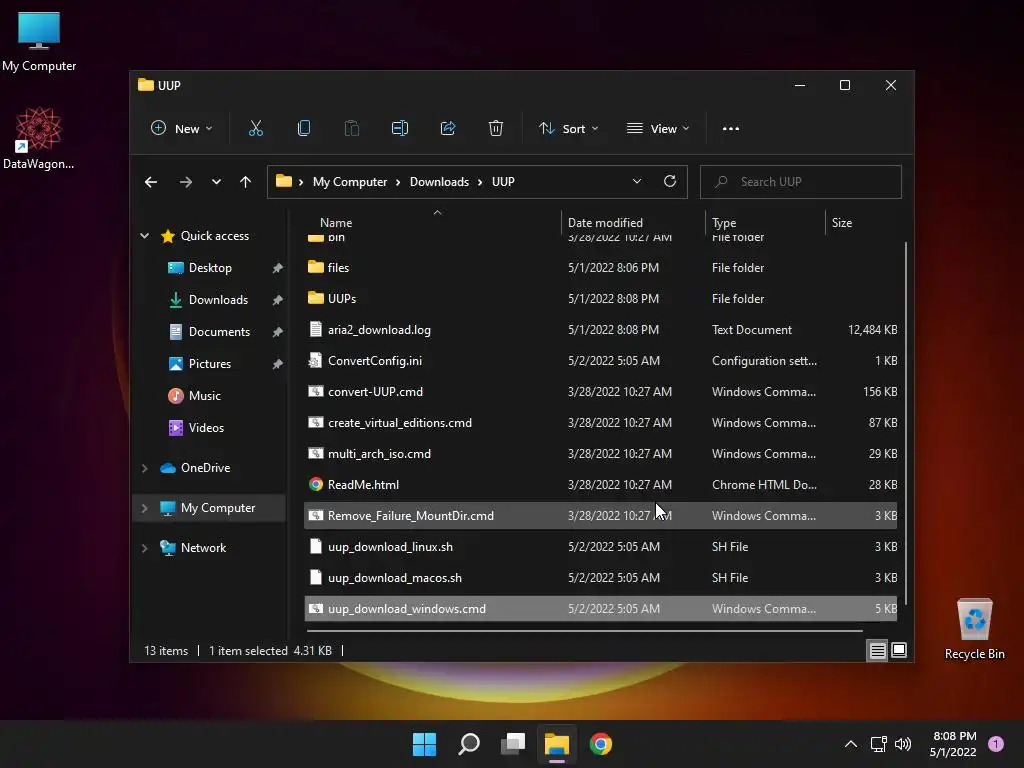Select uup_download_linux.sh file
Image resolution: width=1024 pixels, height=768 pixels.
(x=600, y=547)
